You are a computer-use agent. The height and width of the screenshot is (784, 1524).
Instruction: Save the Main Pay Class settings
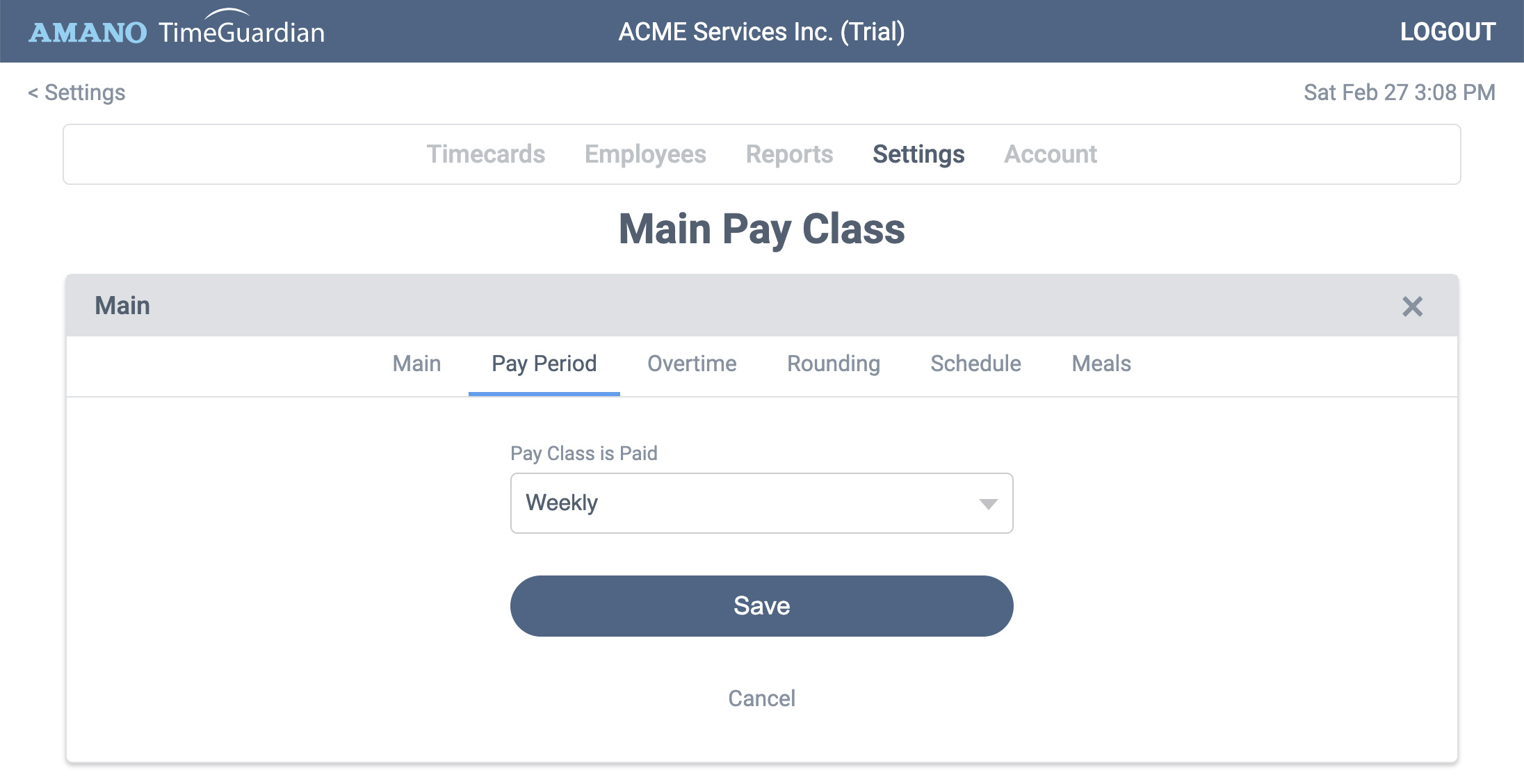click(x=760, y=606)
